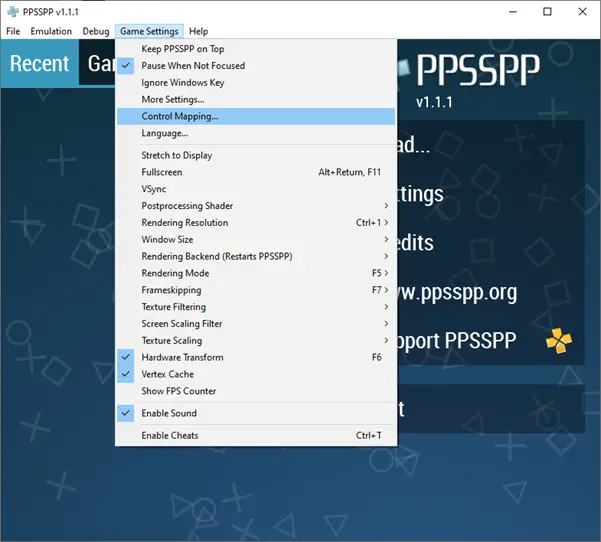Screen dimensions: 601x542
Task: Click the gold PPSSPP support icon
Action: click(x=558, y=340)
